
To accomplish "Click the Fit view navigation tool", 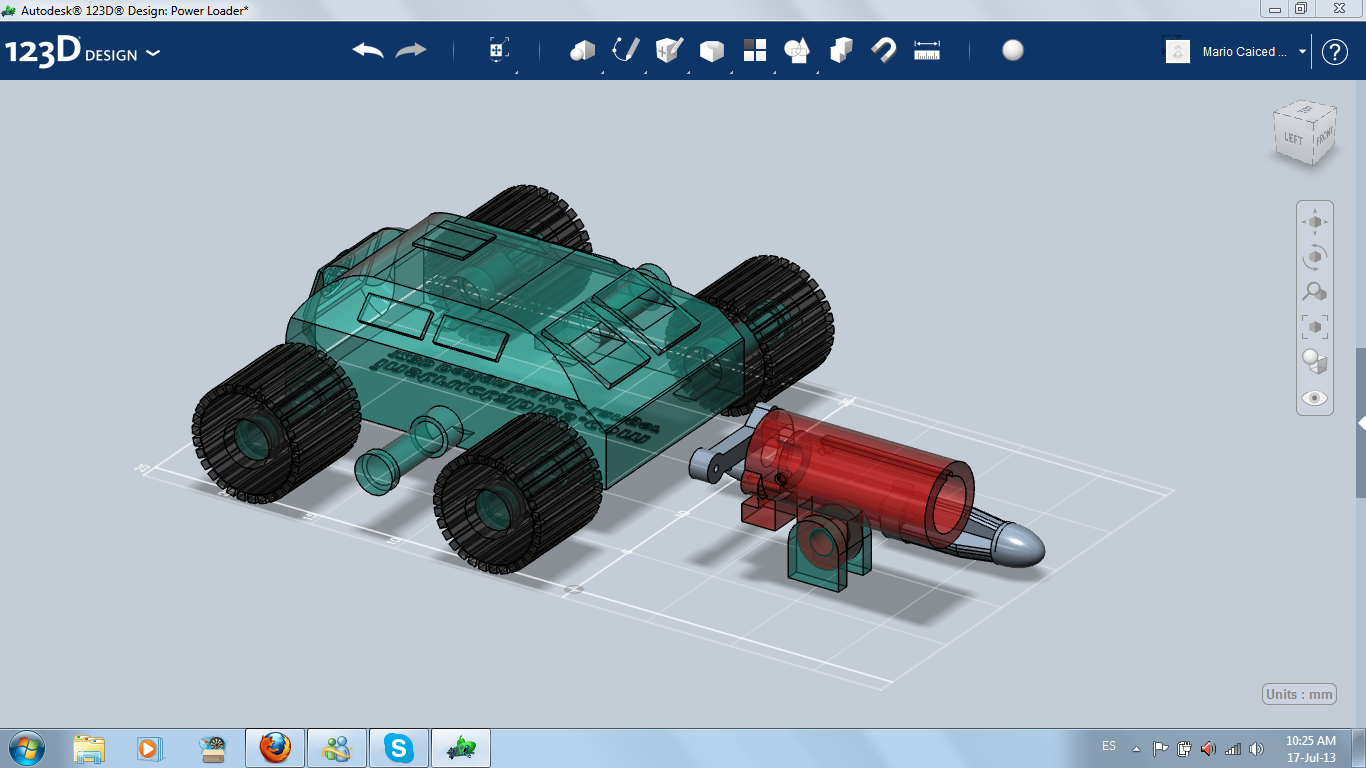I will point(1315,326).
